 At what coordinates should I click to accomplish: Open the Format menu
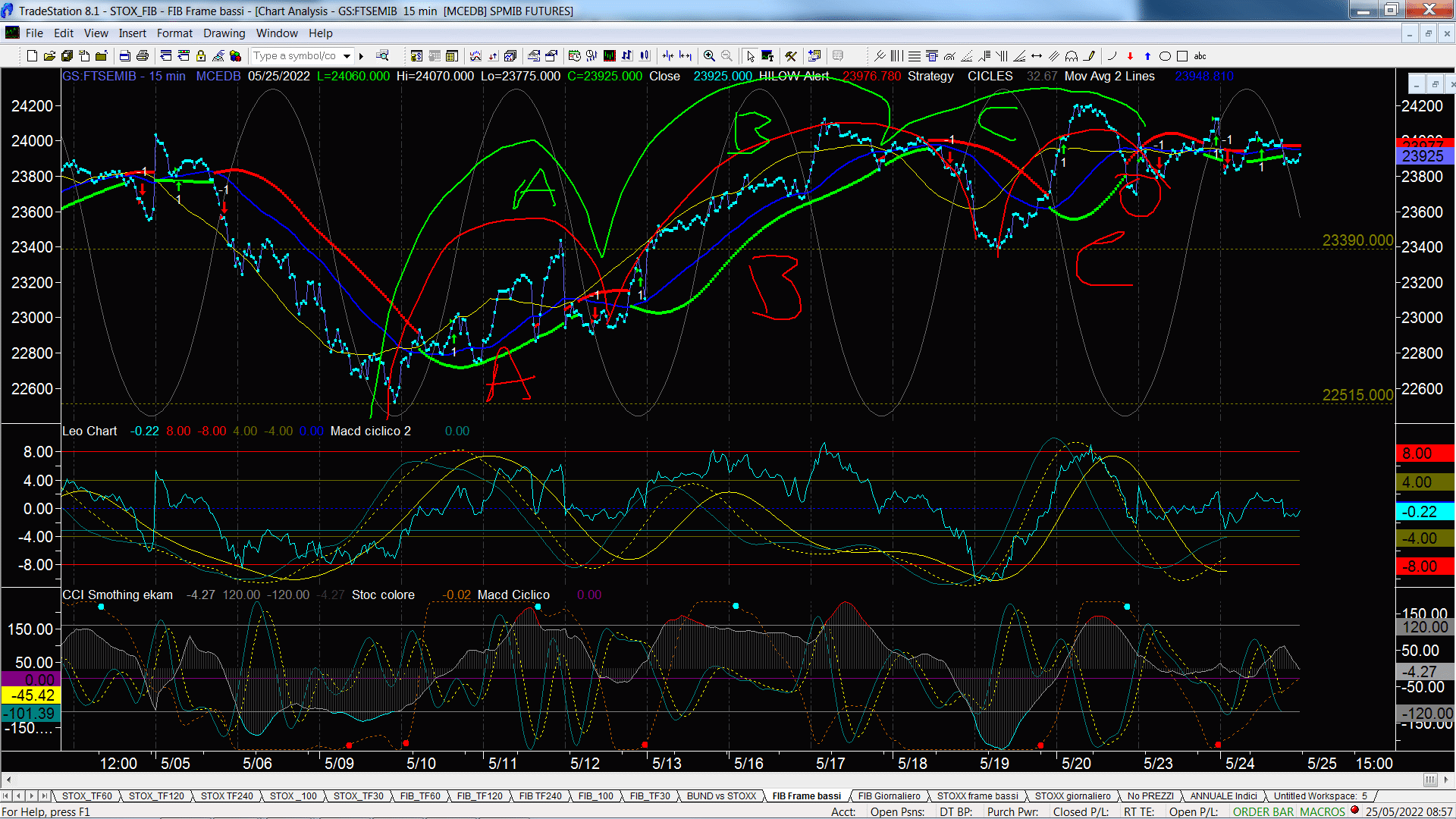pos(174,33)
